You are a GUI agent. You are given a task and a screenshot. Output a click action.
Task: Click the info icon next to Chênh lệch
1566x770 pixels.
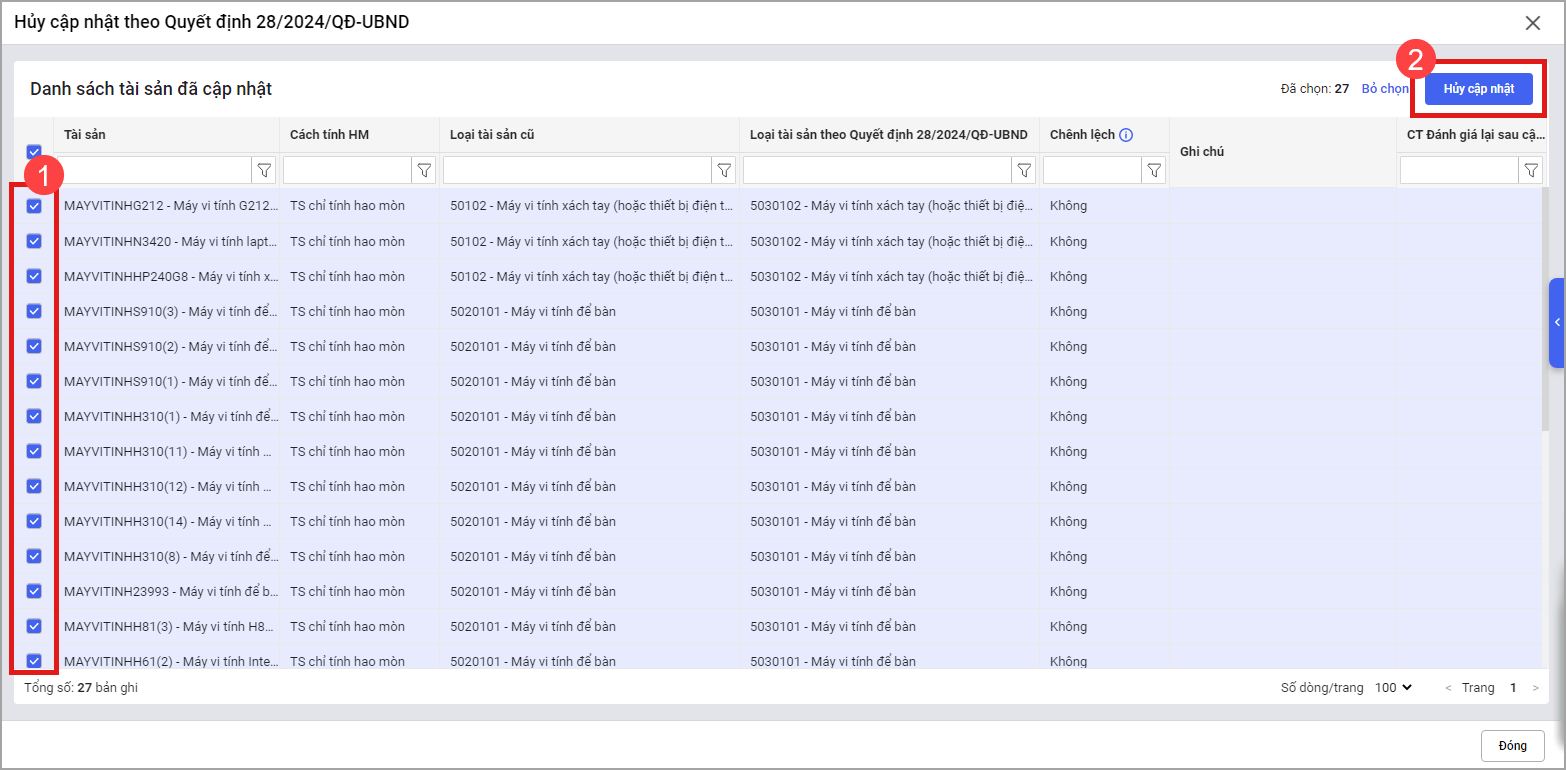(x=1126, y=135)
